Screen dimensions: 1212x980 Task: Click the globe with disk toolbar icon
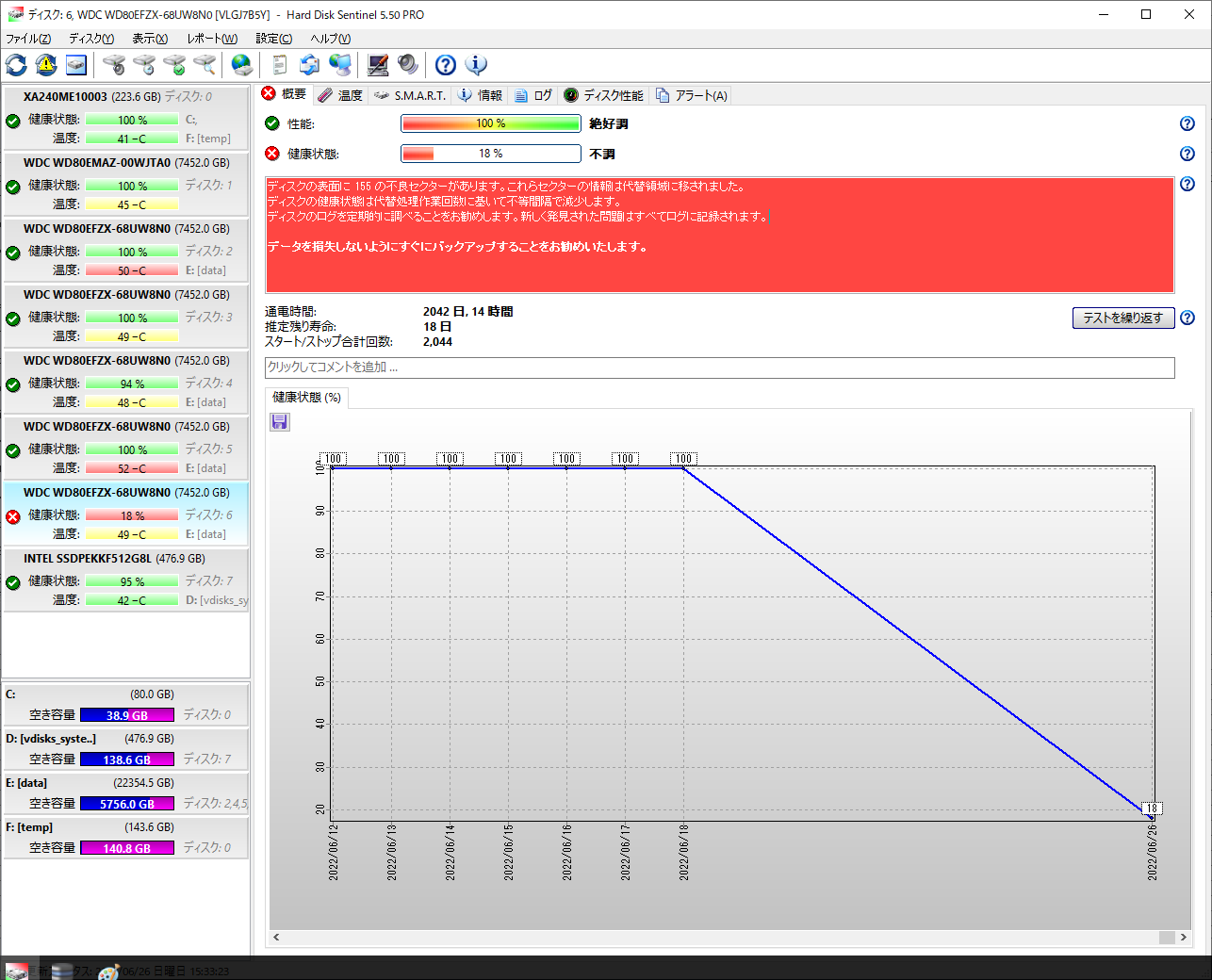pyautogui.click(x=242, y=65)
